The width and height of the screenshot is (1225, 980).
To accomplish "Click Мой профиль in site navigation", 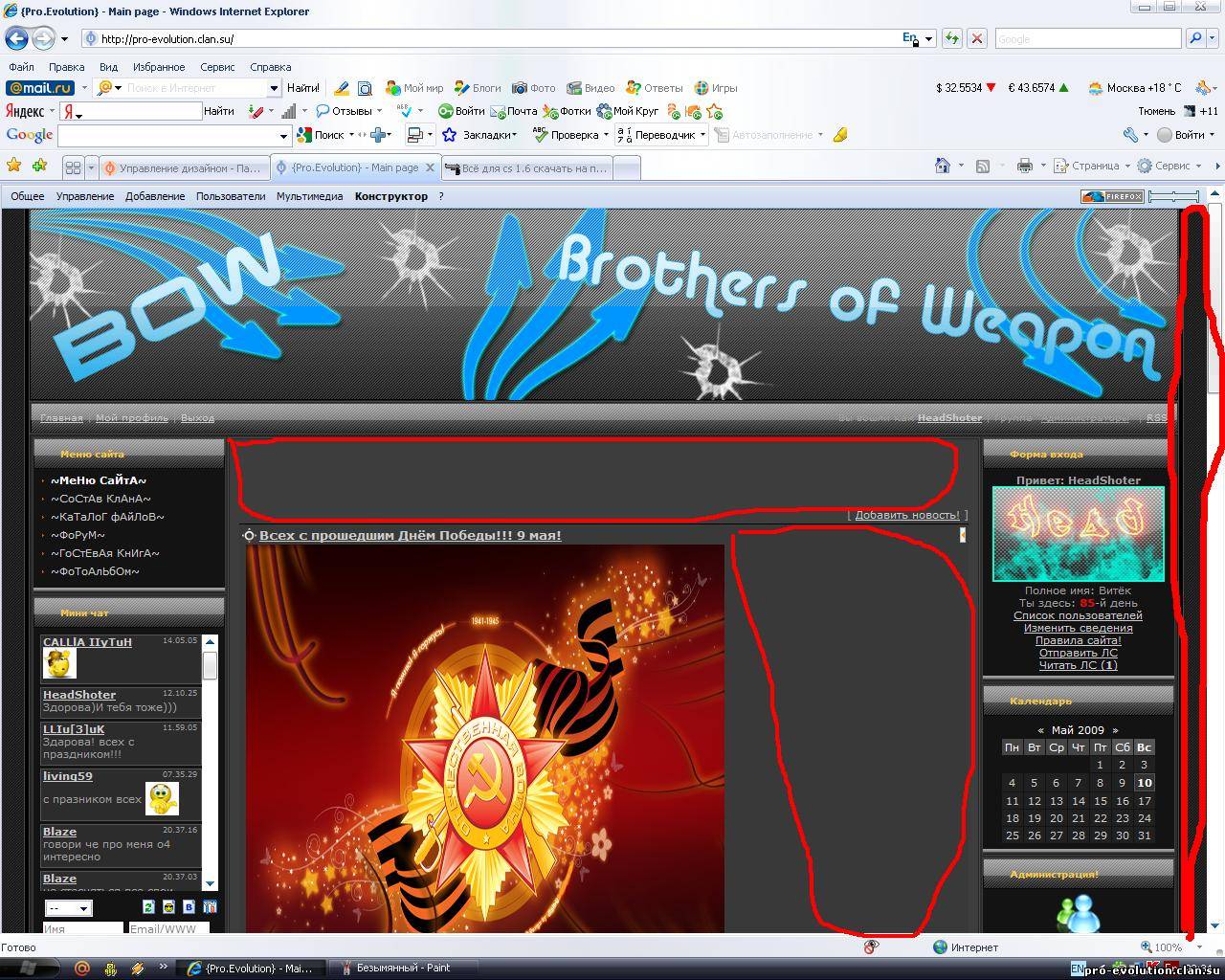I will point(131,418).
